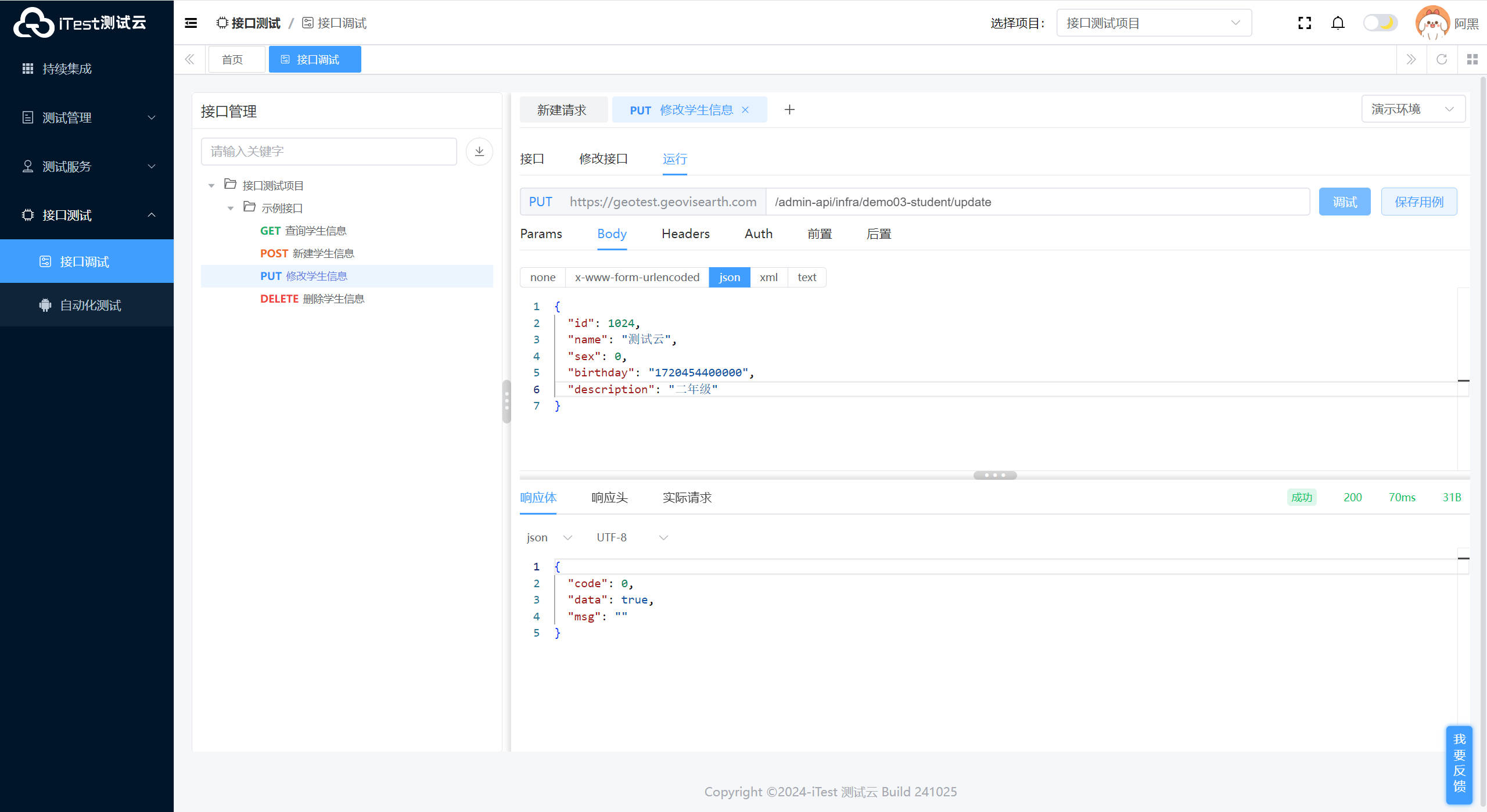The image size is (1487, 812).
Task: Toggle the dark mode switch
Action: click(1380, 23)
